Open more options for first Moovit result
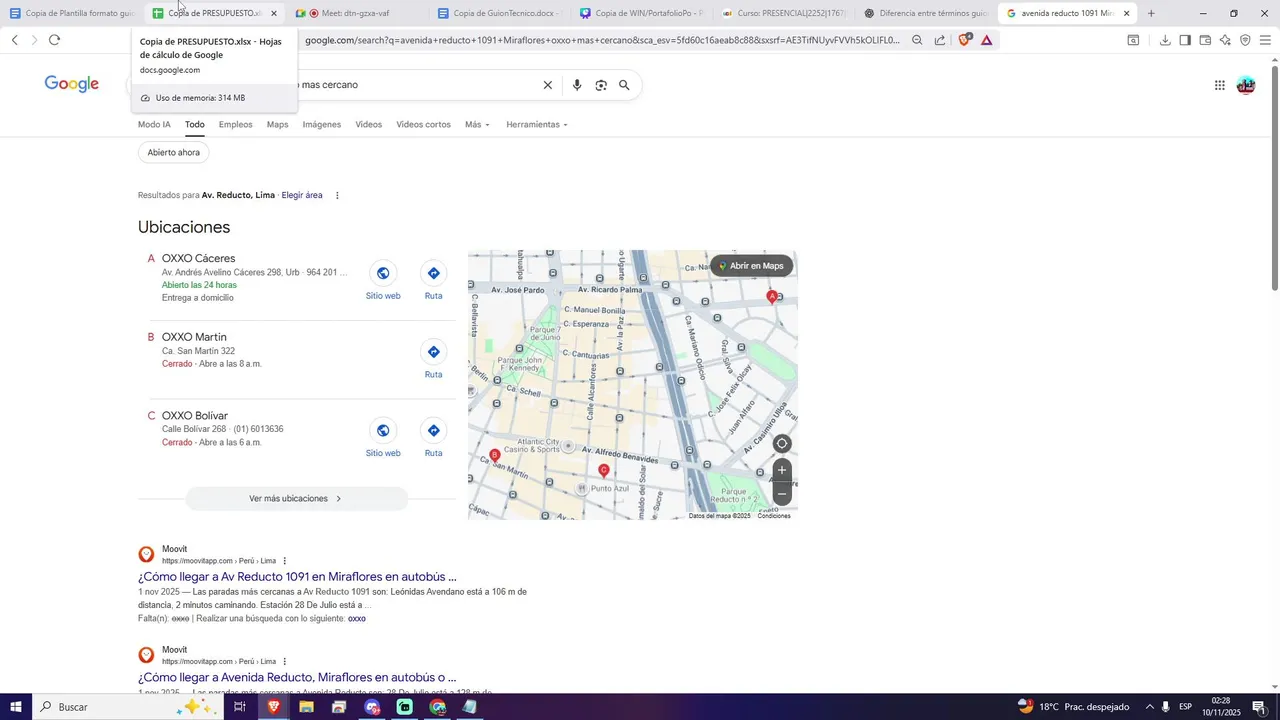Image resolution: width=1280 pixels, height=720 pixels. (285, 561)
